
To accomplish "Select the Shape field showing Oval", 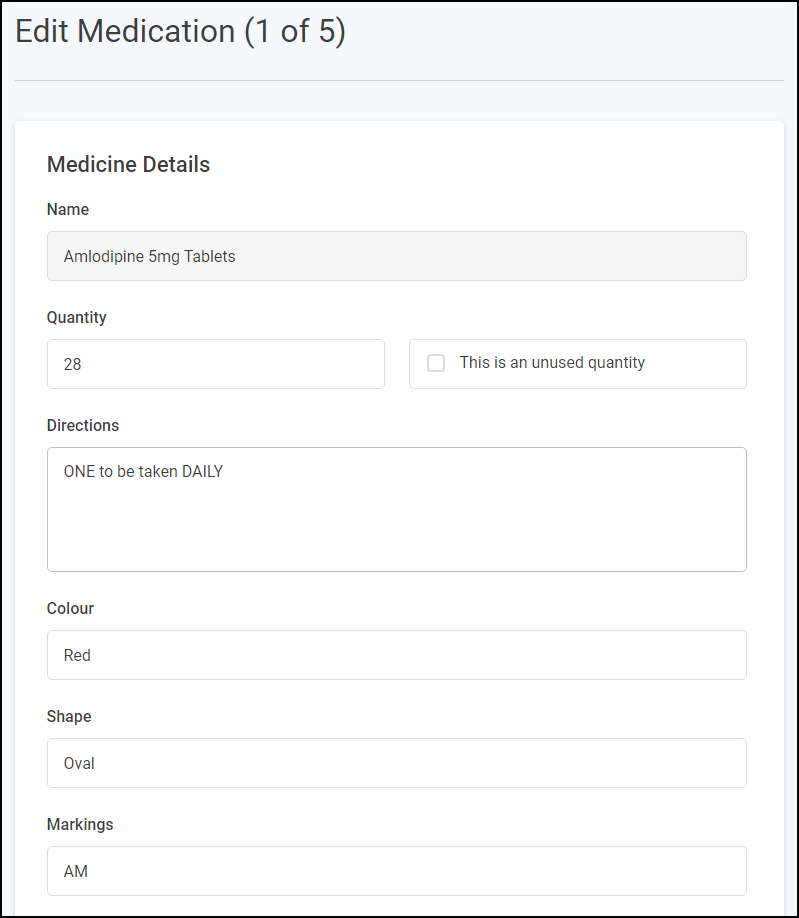I will click(396, 763).
